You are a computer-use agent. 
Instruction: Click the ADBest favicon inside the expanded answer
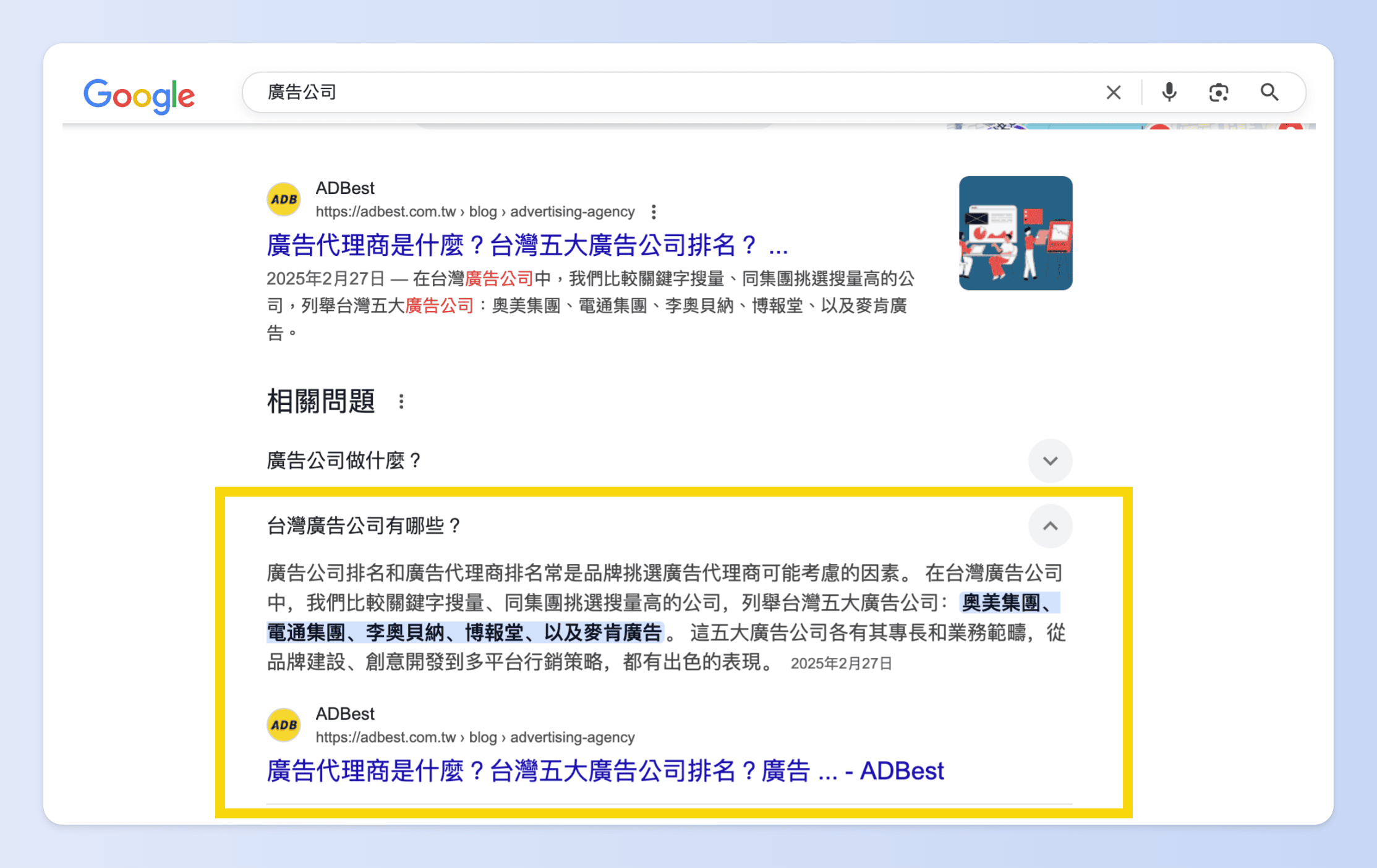(283, 724)
